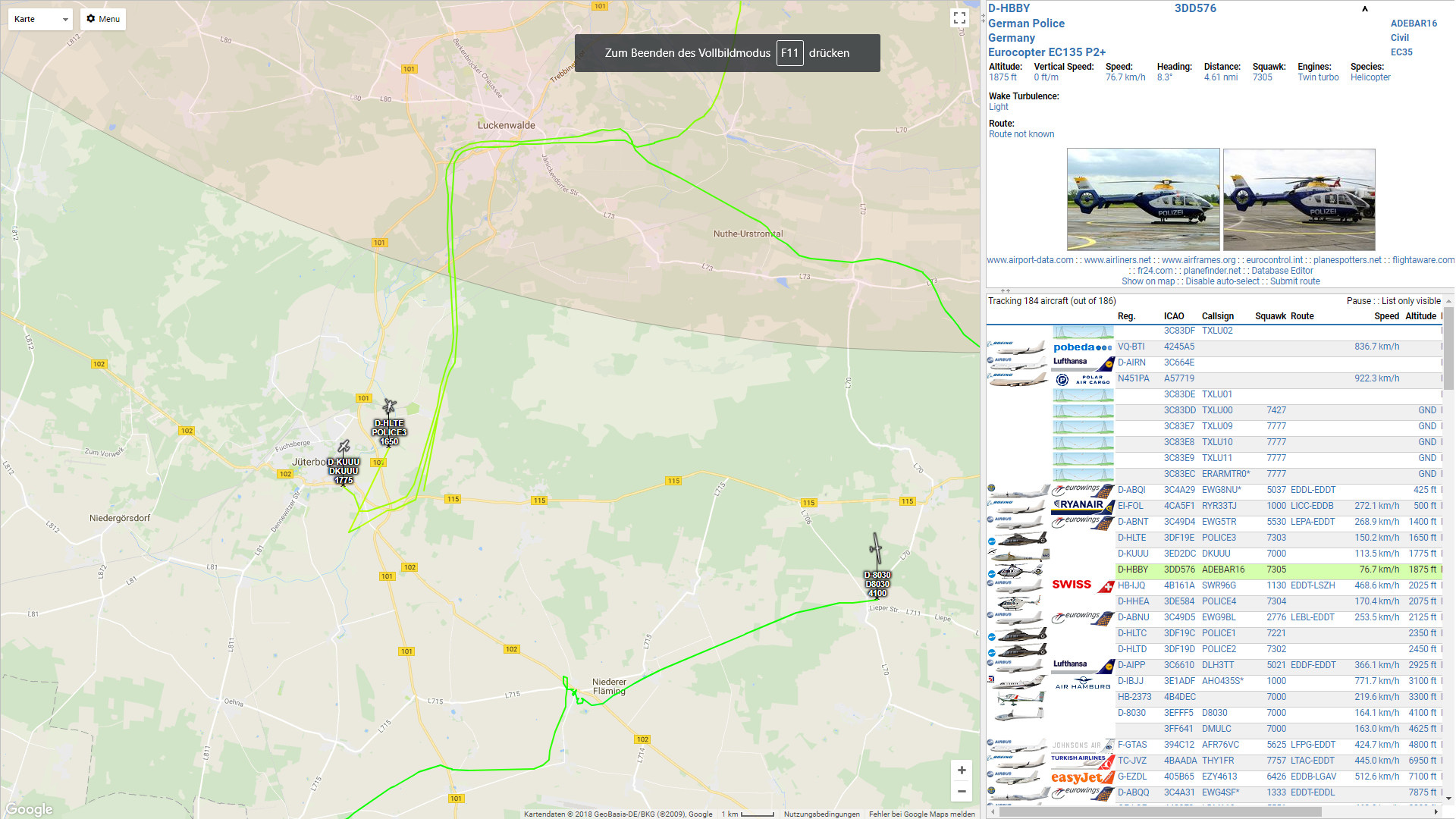This screenshot has width=1456, height=819.
Task: Toggle fullscreen map view icon
Action: (959, 18)
